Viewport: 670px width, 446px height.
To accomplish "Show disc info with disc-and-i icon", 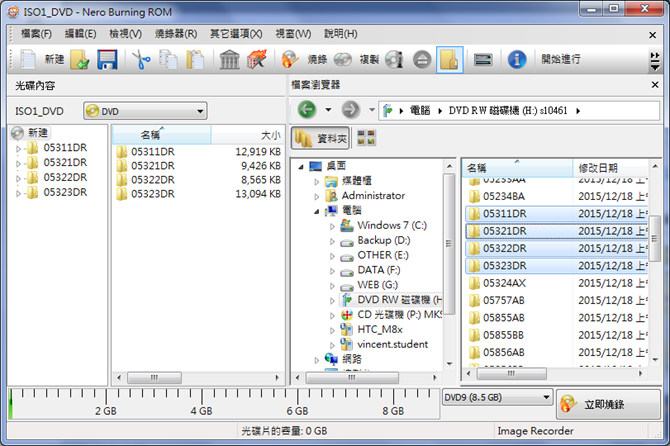I will coord(394,59).
